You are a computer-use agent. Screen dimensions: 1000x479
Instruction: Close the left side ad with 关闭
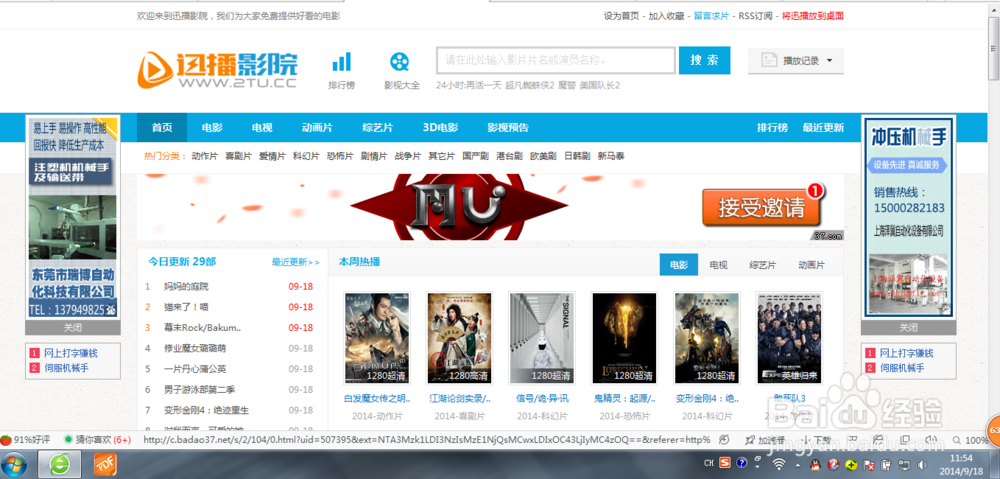[x=73, y=328]
